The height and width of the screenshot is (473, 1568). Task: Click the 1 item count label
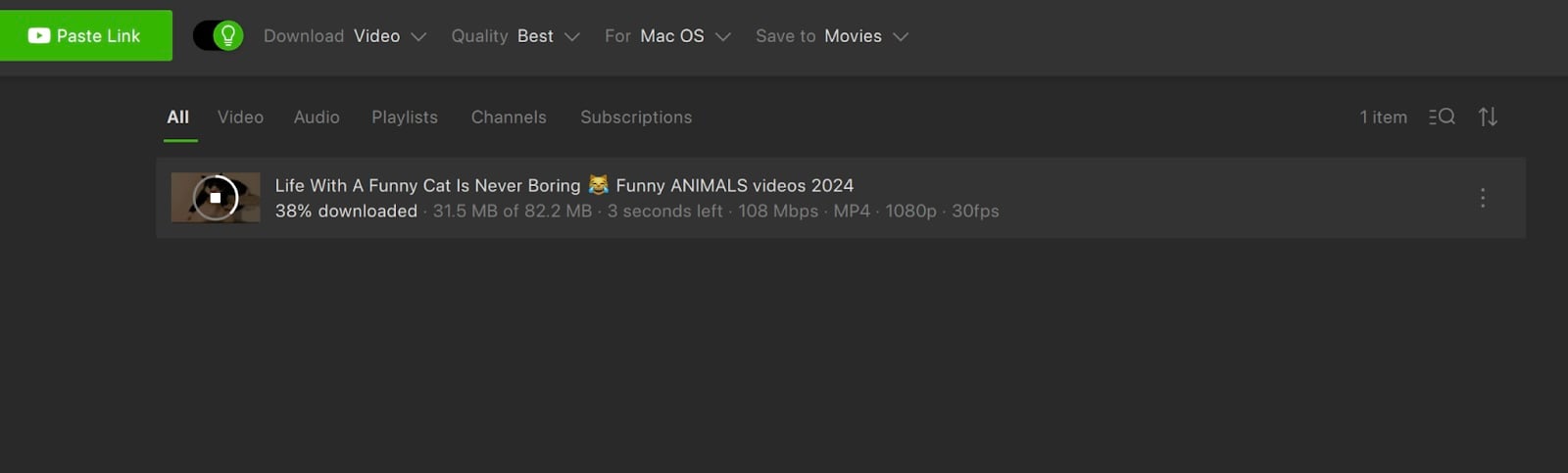(x=1383, y=118)
